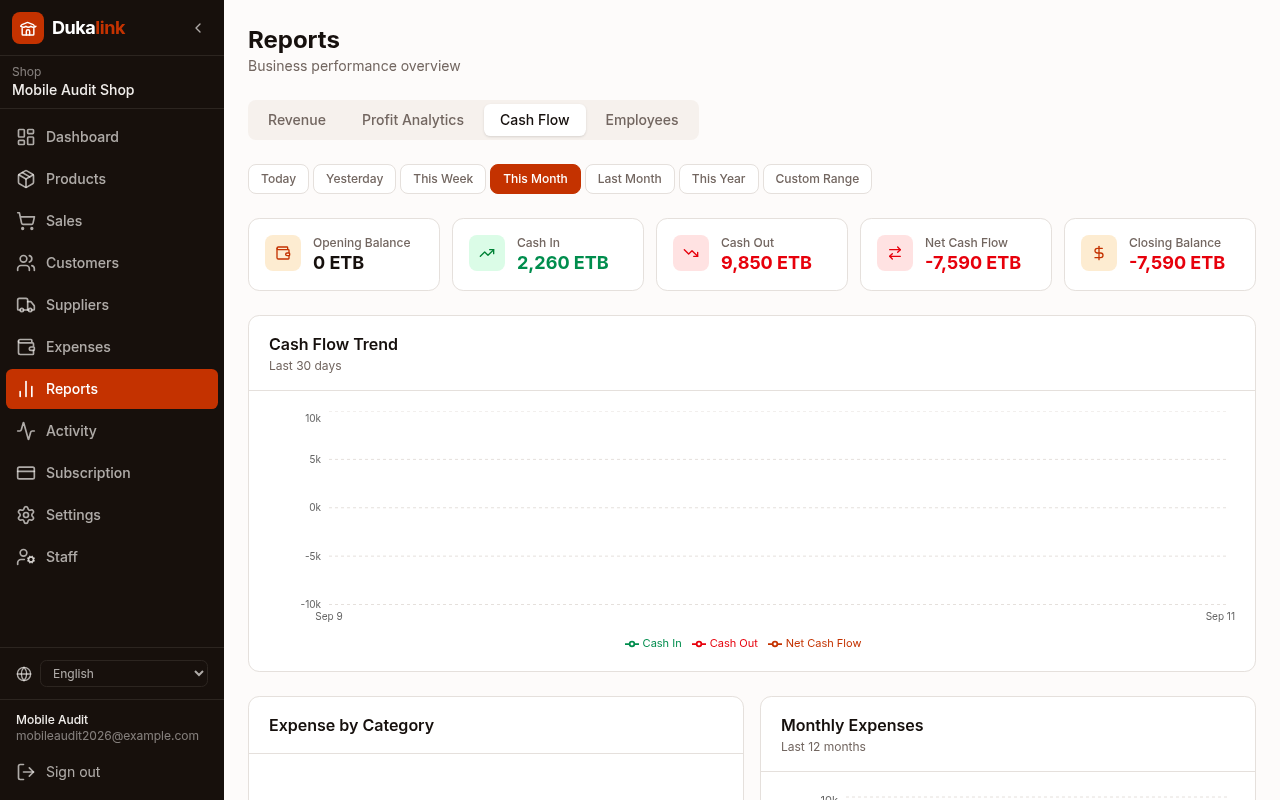Click the Expense by Category heading
Screen dimensions: 1280x800
351,725
